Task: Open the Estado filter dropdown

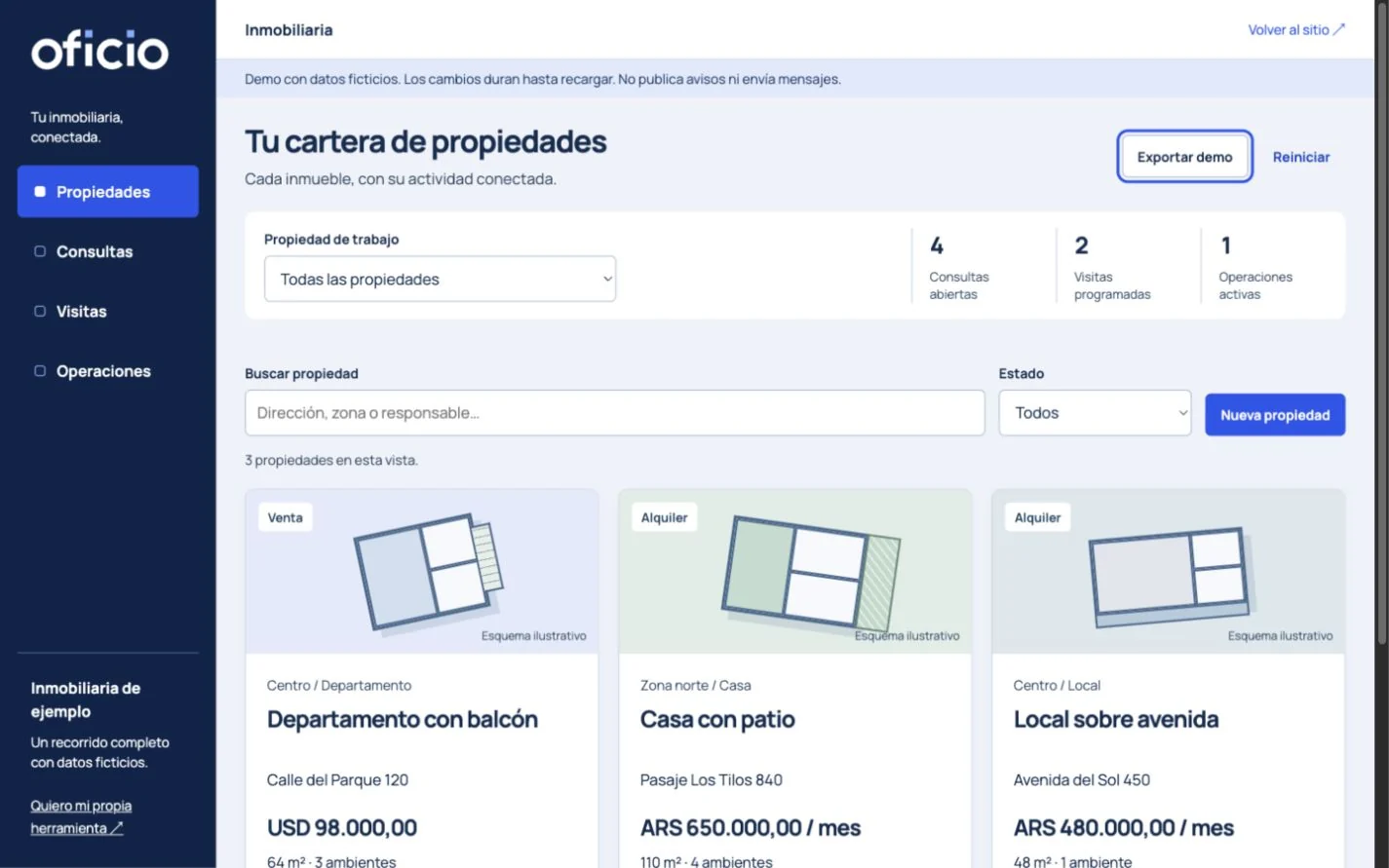Action: point(1095,413)
